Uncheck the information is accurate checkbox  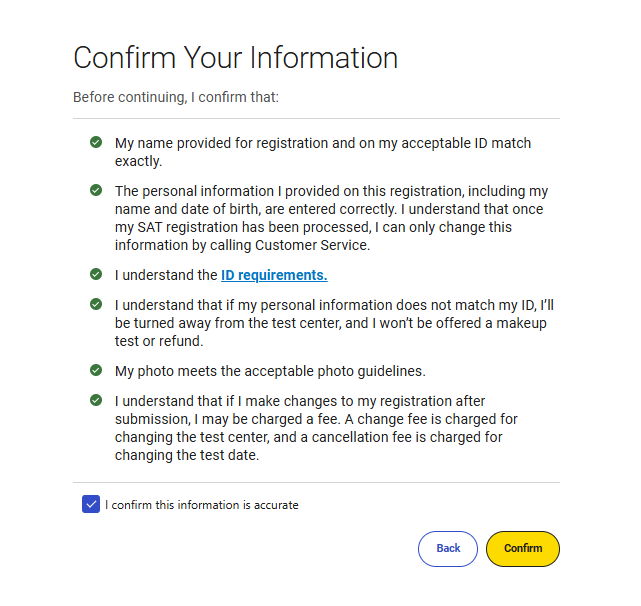[91, 504]
